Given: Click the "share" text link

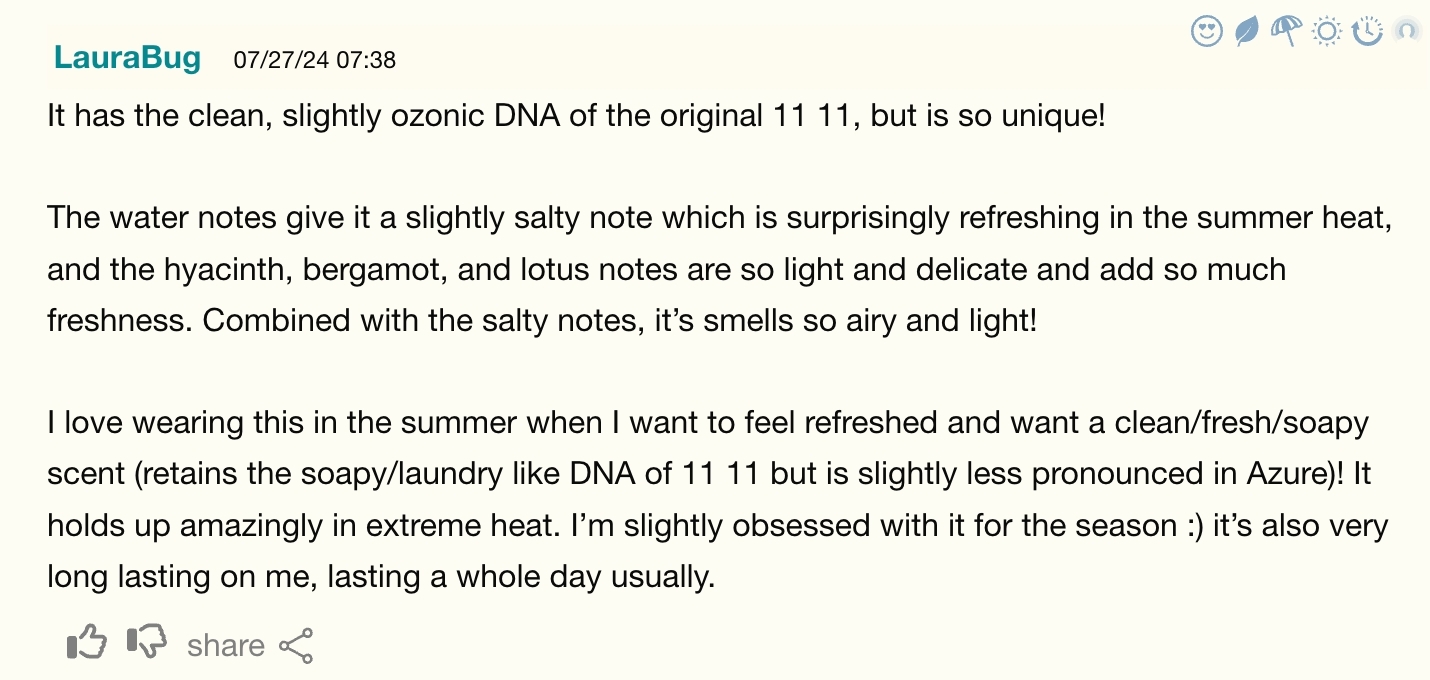Looking at the screenshot, I should click(225, 646).
